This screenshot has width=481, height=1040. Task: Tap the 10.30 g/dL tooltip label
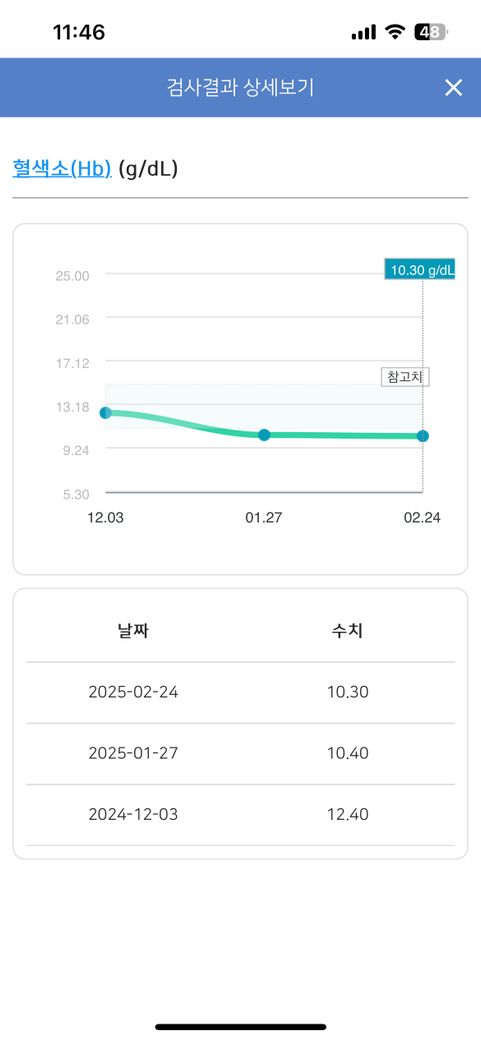pos(419,269)
